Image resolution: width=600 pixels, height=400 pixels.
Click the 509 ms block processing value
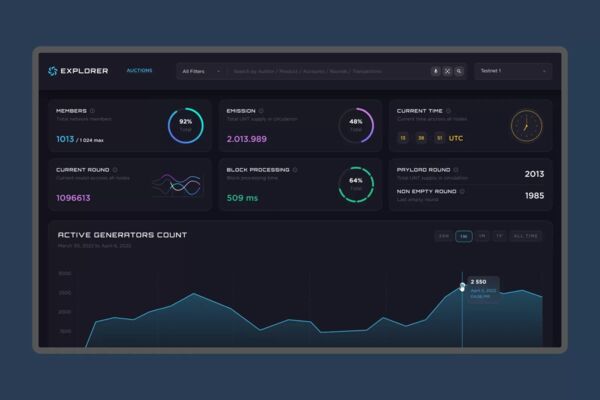(242, 198)
